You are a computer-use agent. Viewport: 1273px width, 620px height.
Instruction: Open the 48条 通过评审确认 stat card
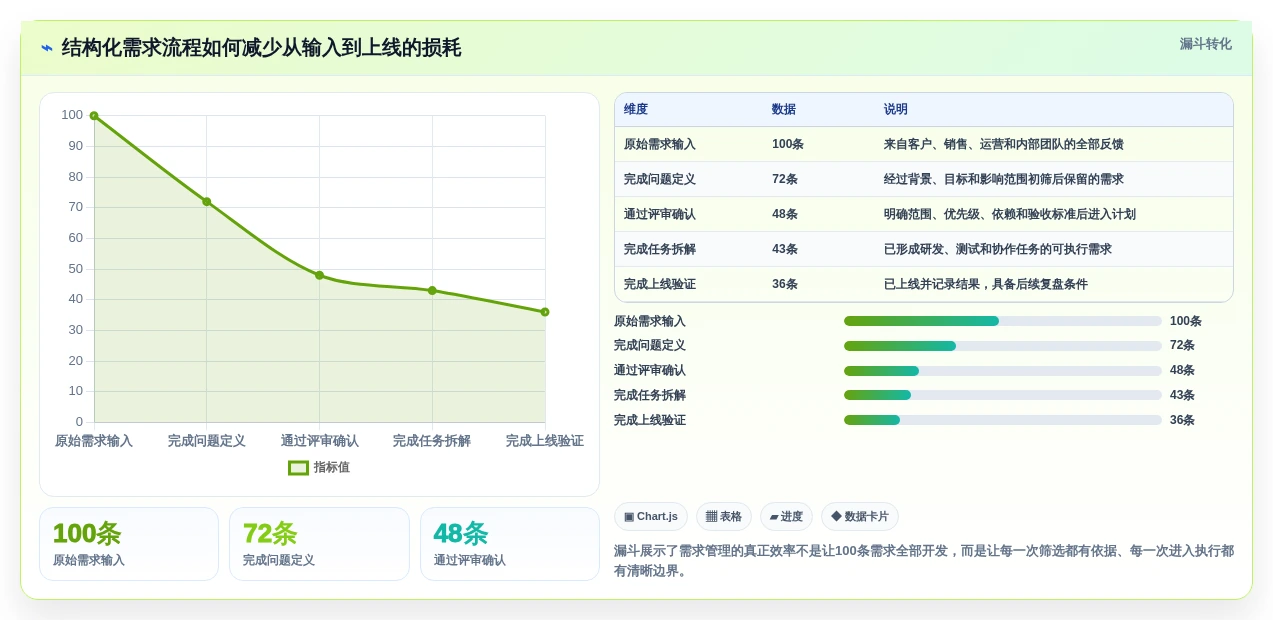click(x=510, y=544)
